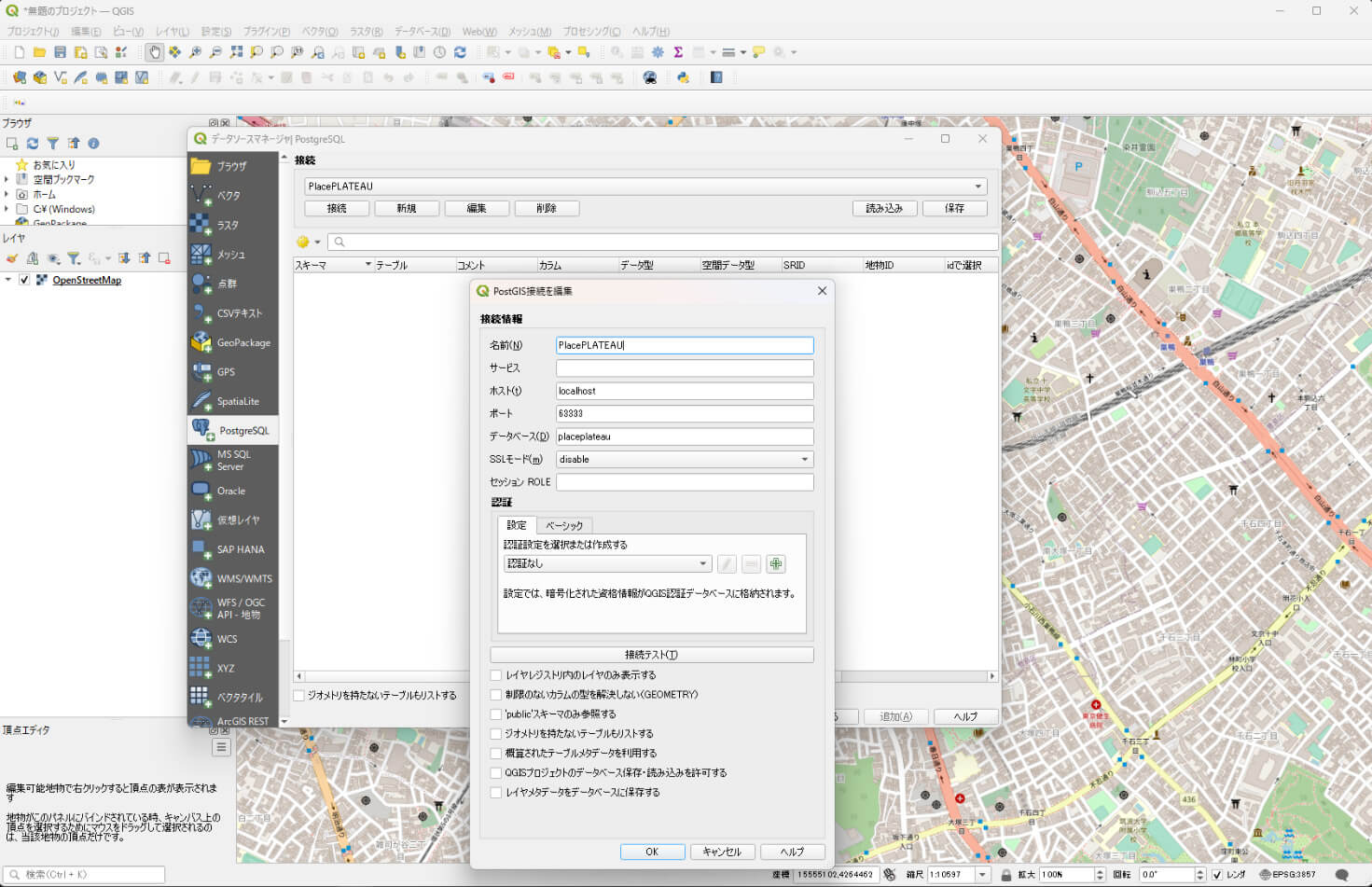Click OK in PostGIS connection dialog
The height and width of the screenshot is (887, 1372).
pos(652,852)
